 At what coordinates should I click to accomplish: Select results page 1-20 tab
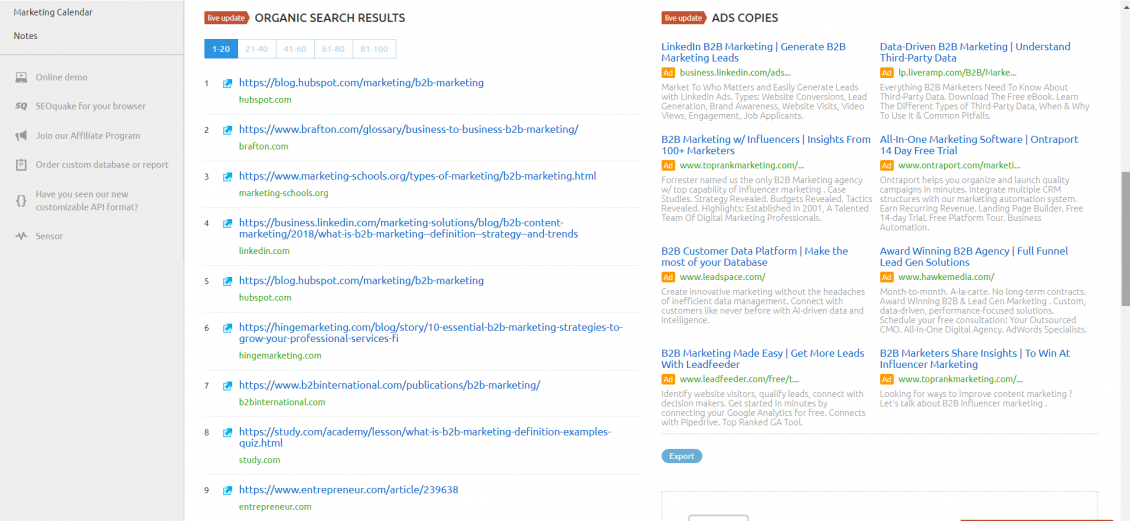click(x=221, y=49)
